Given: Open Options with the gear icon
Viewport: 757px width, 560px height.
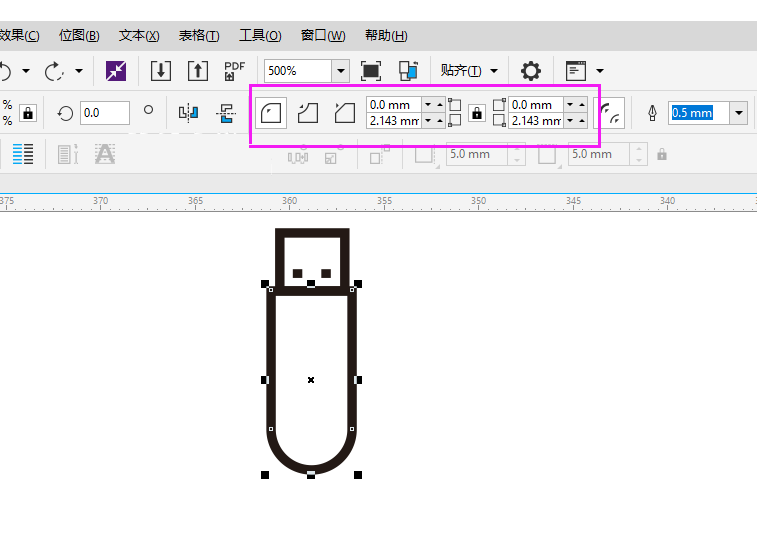Looking at the screenshot, I should pos(531,71).
